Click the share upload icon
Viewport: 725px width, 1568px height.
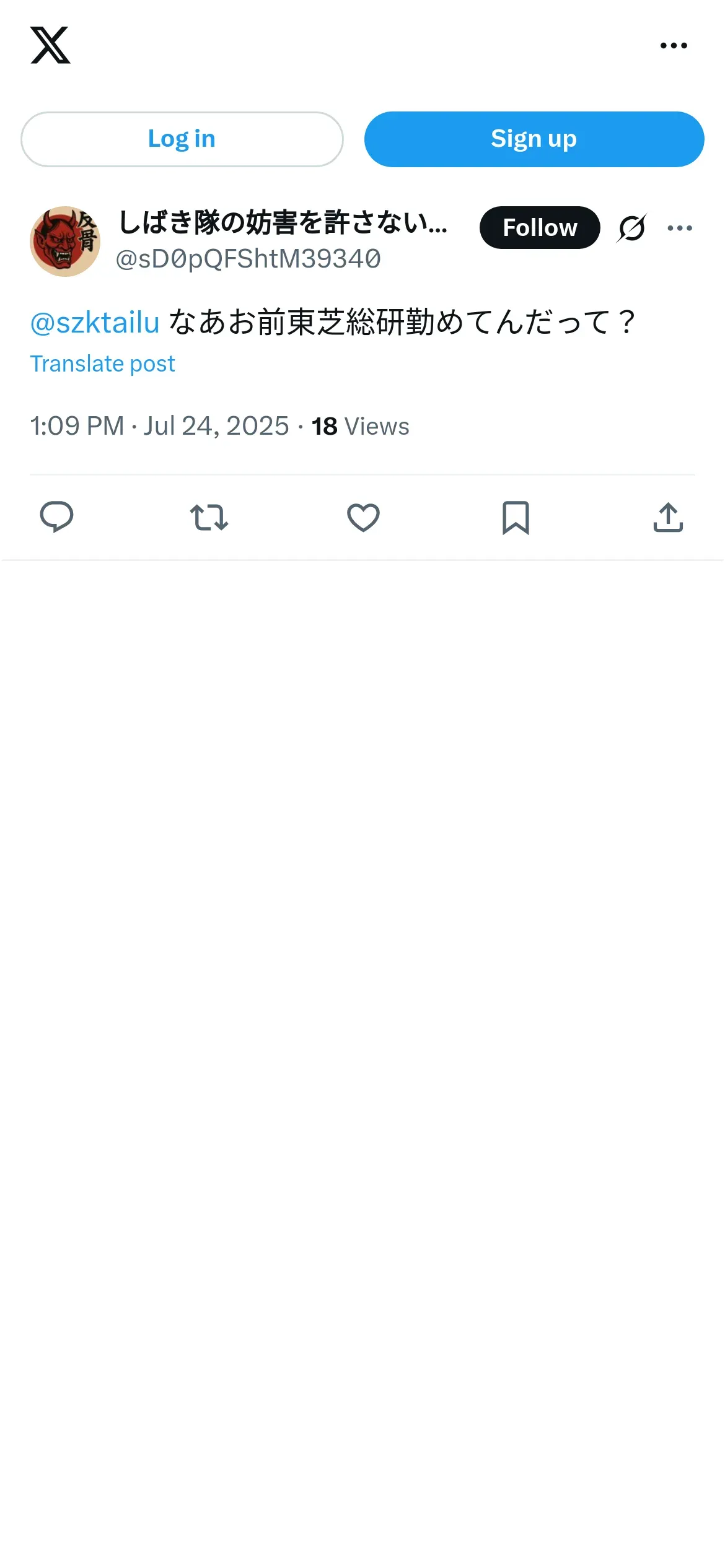click(x=668, y=517)
